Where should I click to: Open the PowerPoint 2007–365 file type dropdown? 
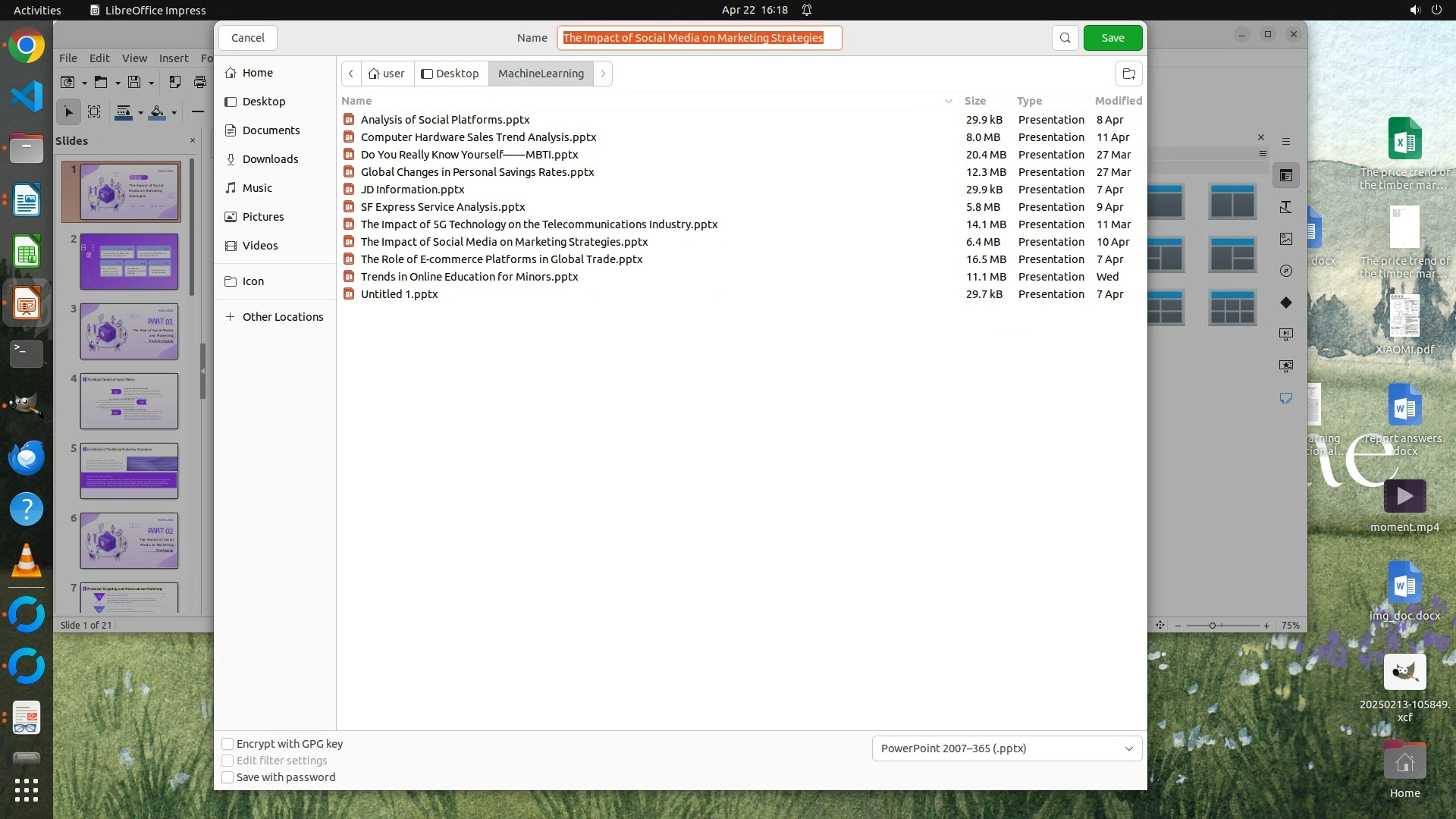coord(1006,748)
